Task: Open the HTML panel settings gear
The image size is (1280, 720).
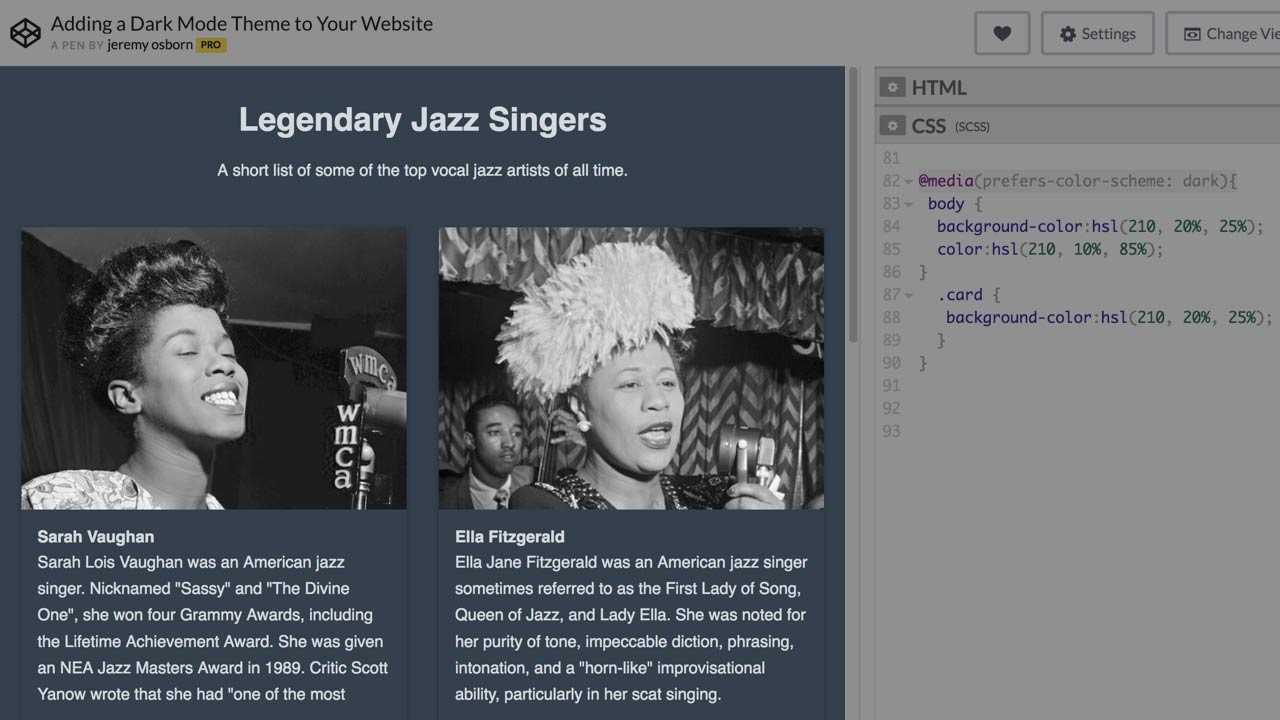Action: (893, 87)
